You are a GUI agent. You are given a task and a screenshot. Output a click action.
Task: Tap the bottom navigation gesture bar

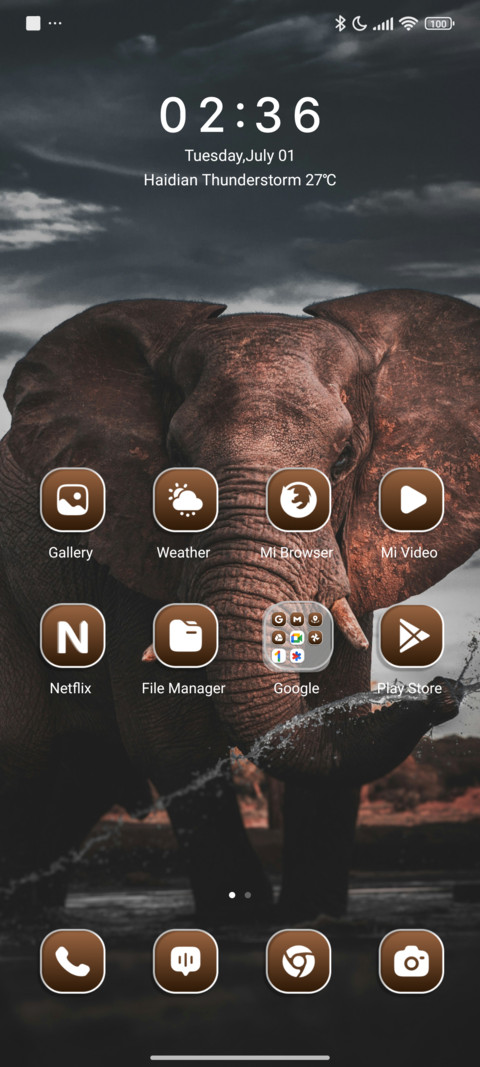point(240,1057)
